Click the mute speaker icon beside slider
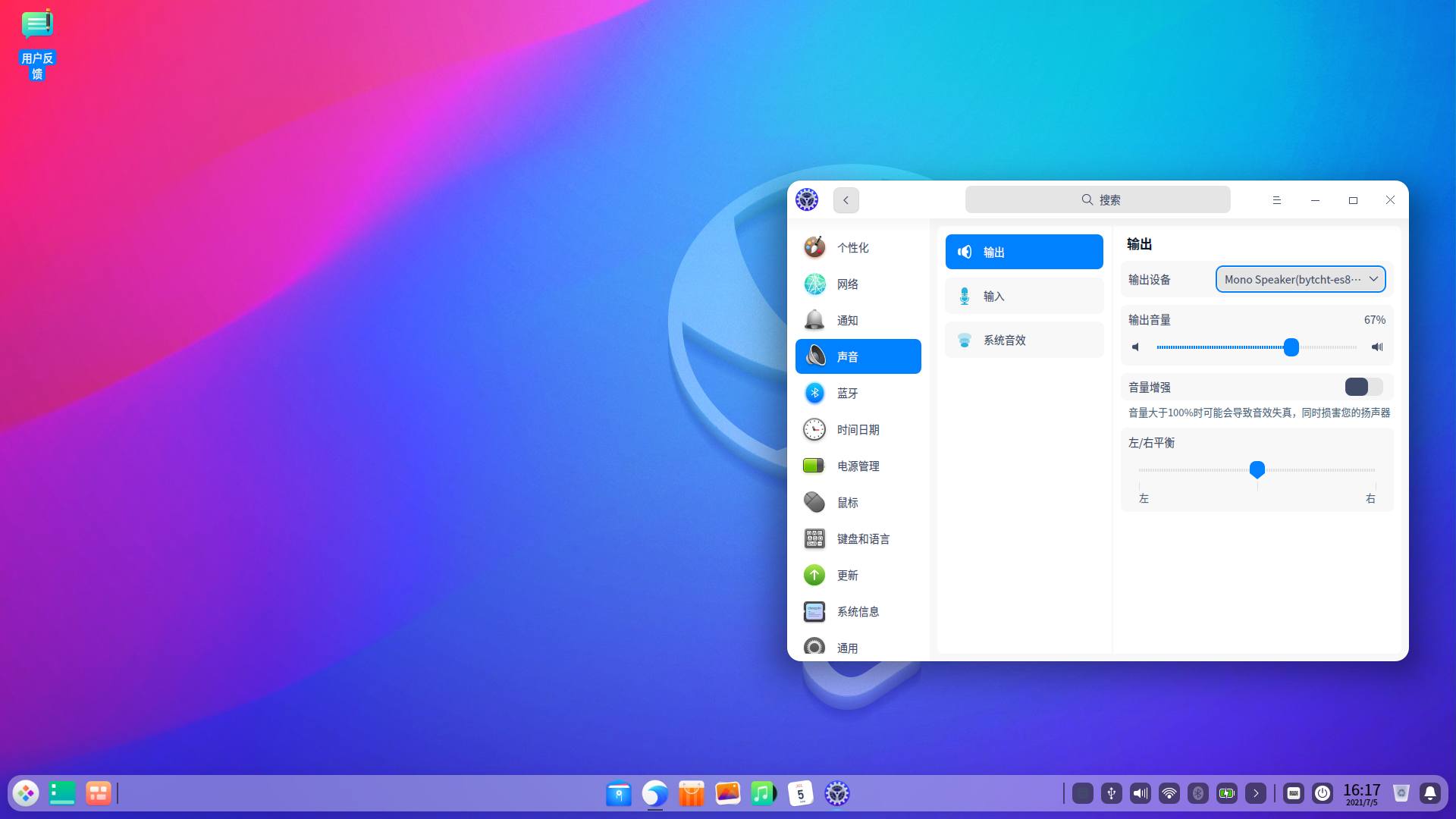Image resolution: width=1456 pixels, height=819 pixels. click(1135, 347)
